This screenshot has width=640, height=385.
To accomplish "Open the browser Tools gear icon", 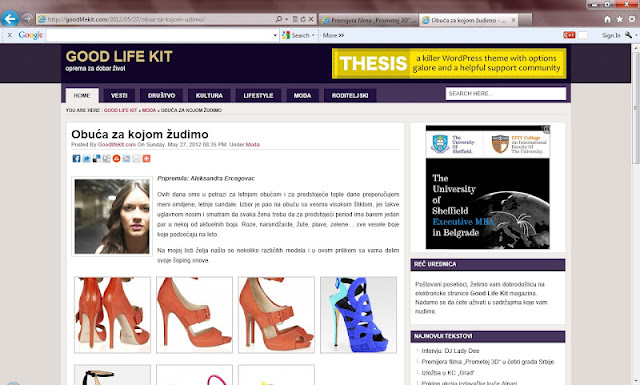I will pos(632,19).
